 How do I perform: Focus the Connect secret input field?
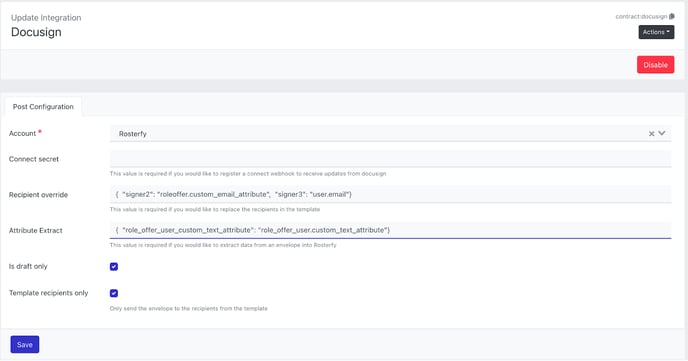[x=391, y=159]
